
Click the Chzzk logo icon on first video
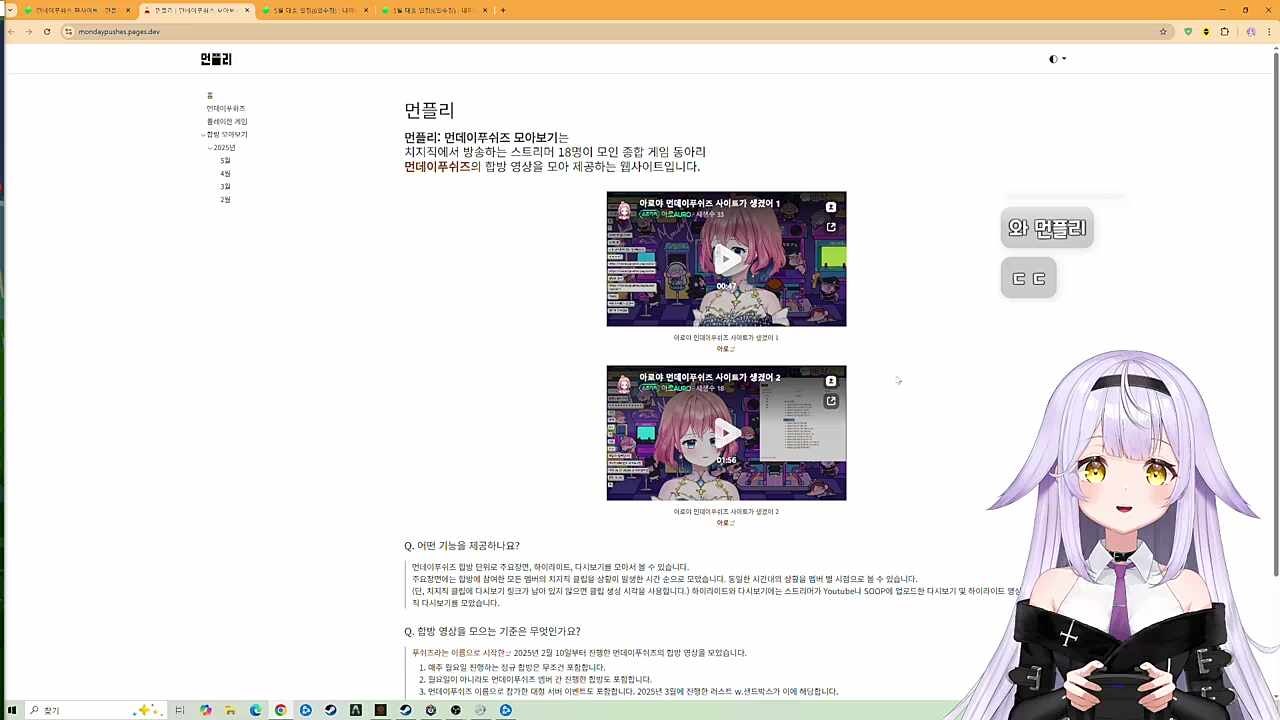(831, 207)
